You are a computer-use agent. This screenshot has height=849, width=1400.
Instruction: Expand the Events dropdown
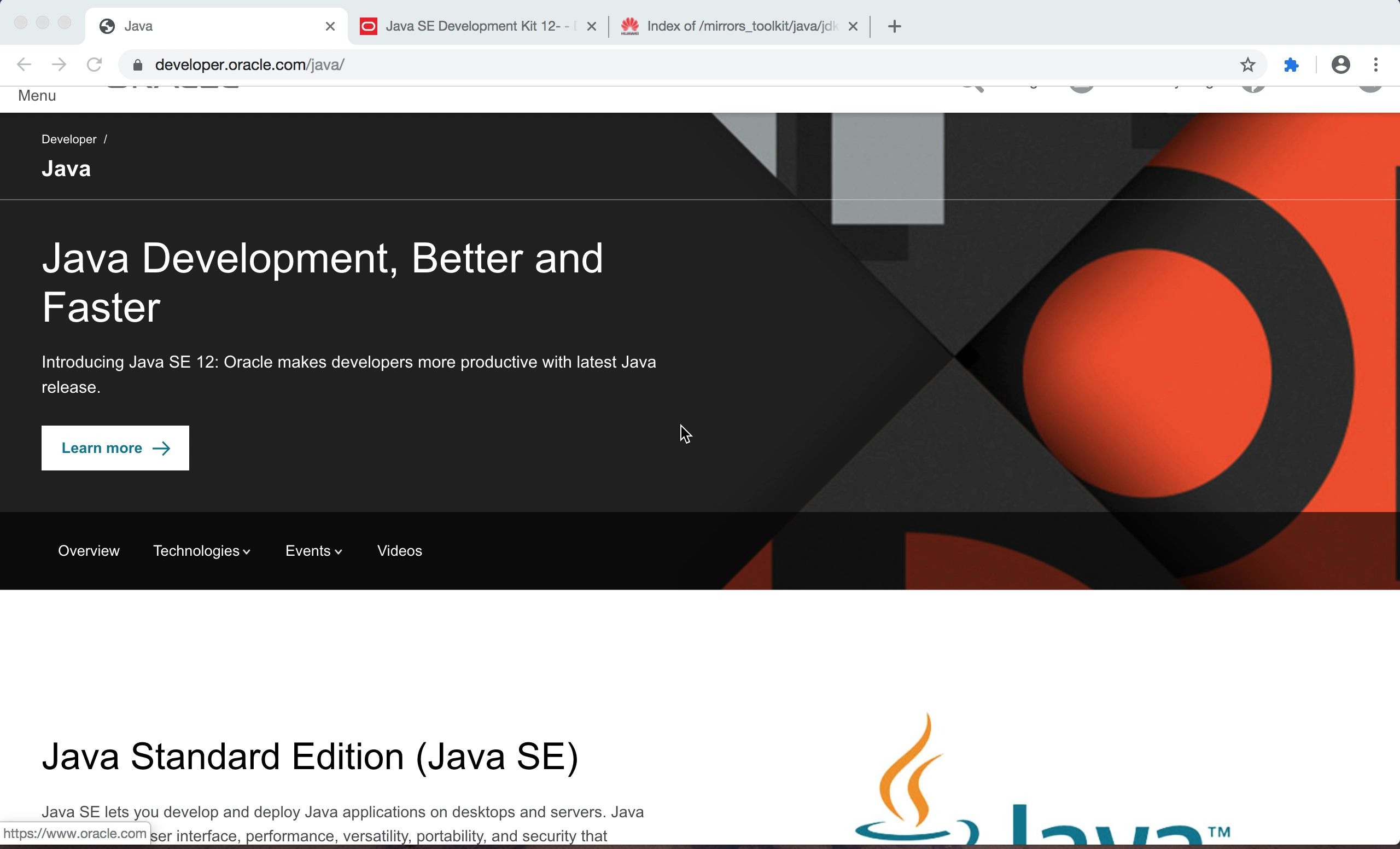(x=314, y=551)
